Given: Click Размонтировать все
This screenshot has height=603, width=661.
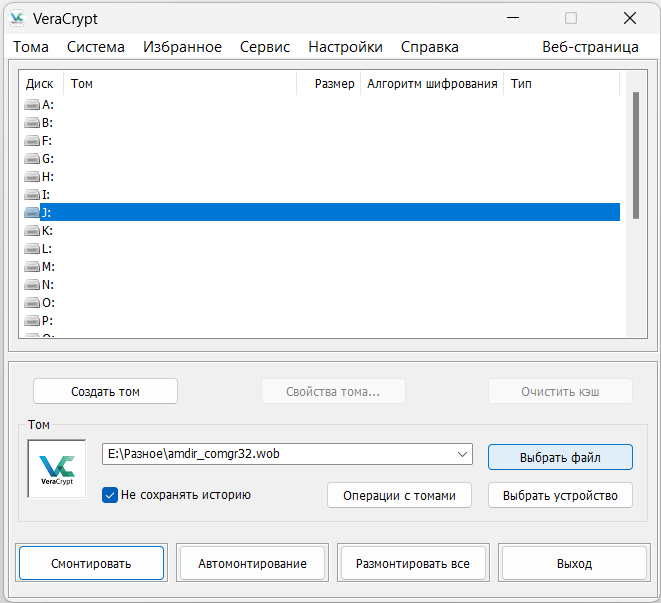Looking at the screenshot, I should point(413,563).
